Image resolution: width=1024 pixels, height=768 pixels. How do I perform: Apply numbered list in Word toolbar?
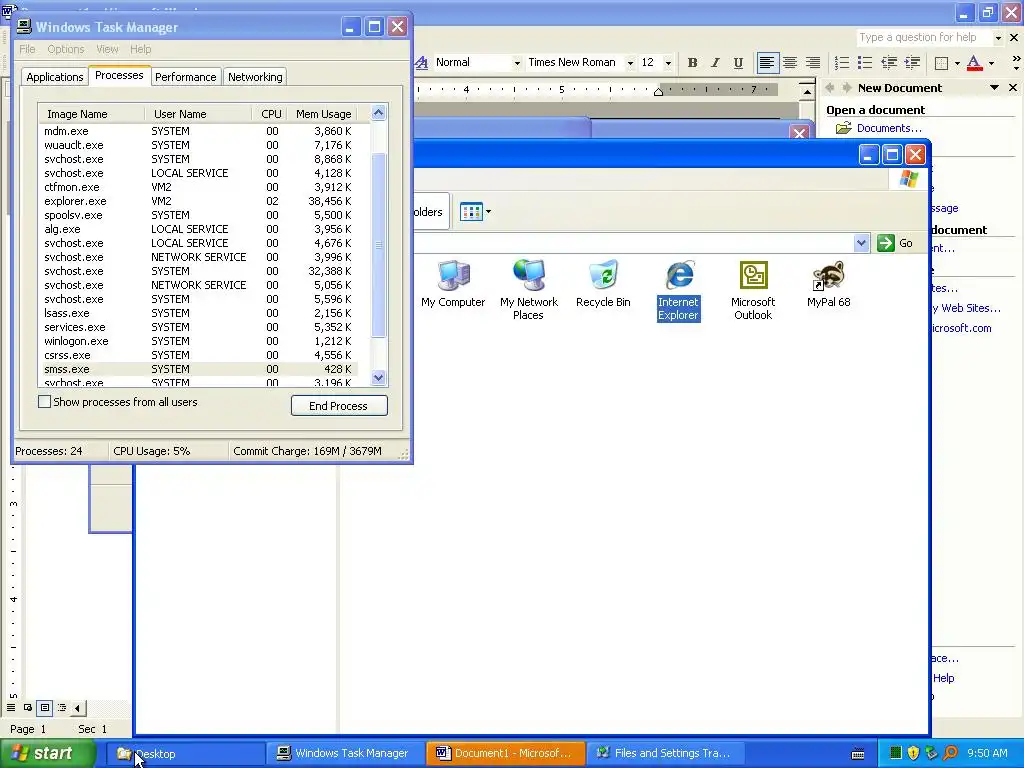coord(842,63)
